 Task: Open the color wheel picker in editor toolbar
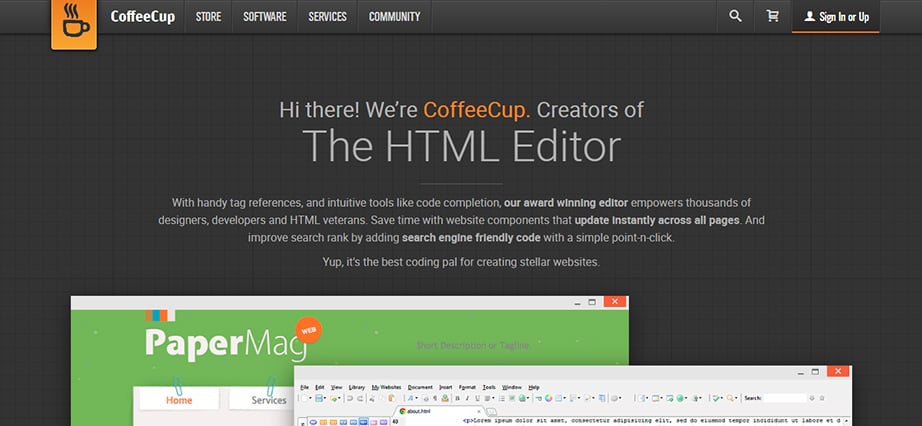[x=549, y=398]
